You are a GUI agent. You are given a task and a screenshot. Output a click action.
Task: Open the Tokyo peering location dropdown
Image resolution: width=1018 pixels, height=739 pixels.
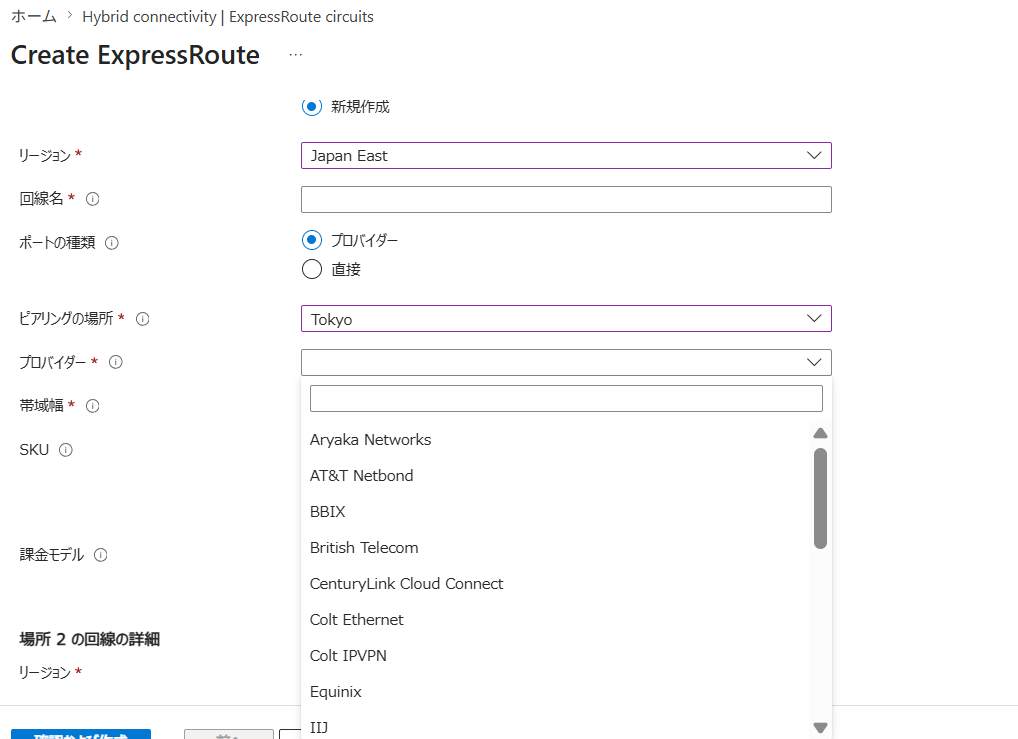(x=566, y=319)
